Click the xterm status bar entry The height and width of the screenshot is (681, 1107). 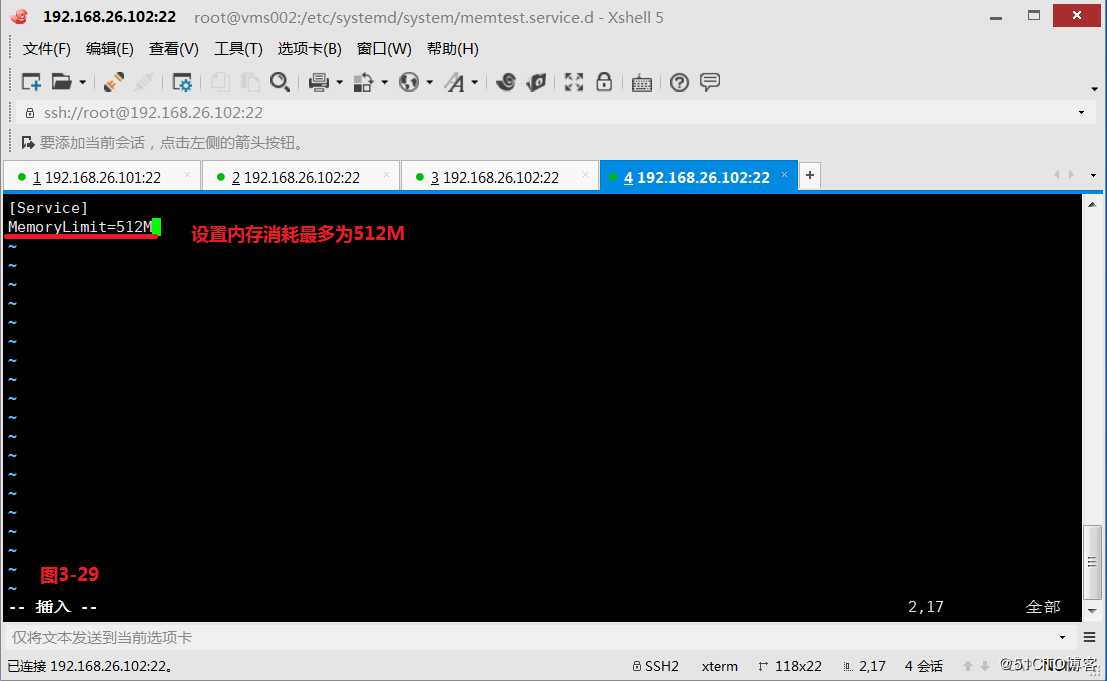[719, 666]
